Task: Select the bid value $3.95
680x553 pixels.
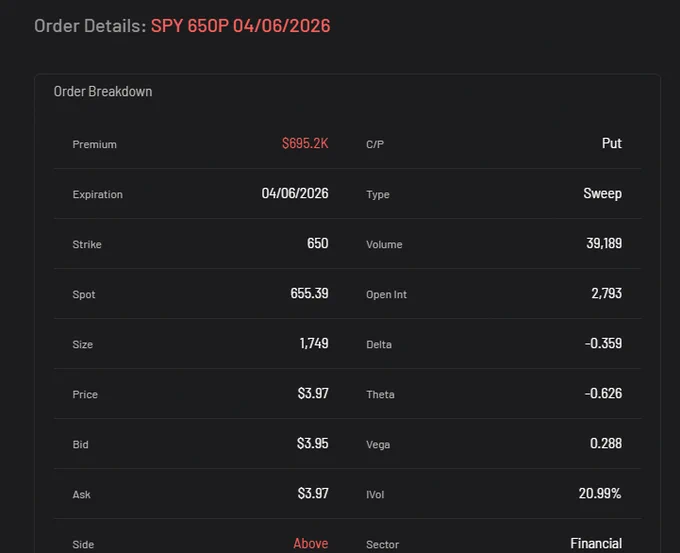Action: 313,443
